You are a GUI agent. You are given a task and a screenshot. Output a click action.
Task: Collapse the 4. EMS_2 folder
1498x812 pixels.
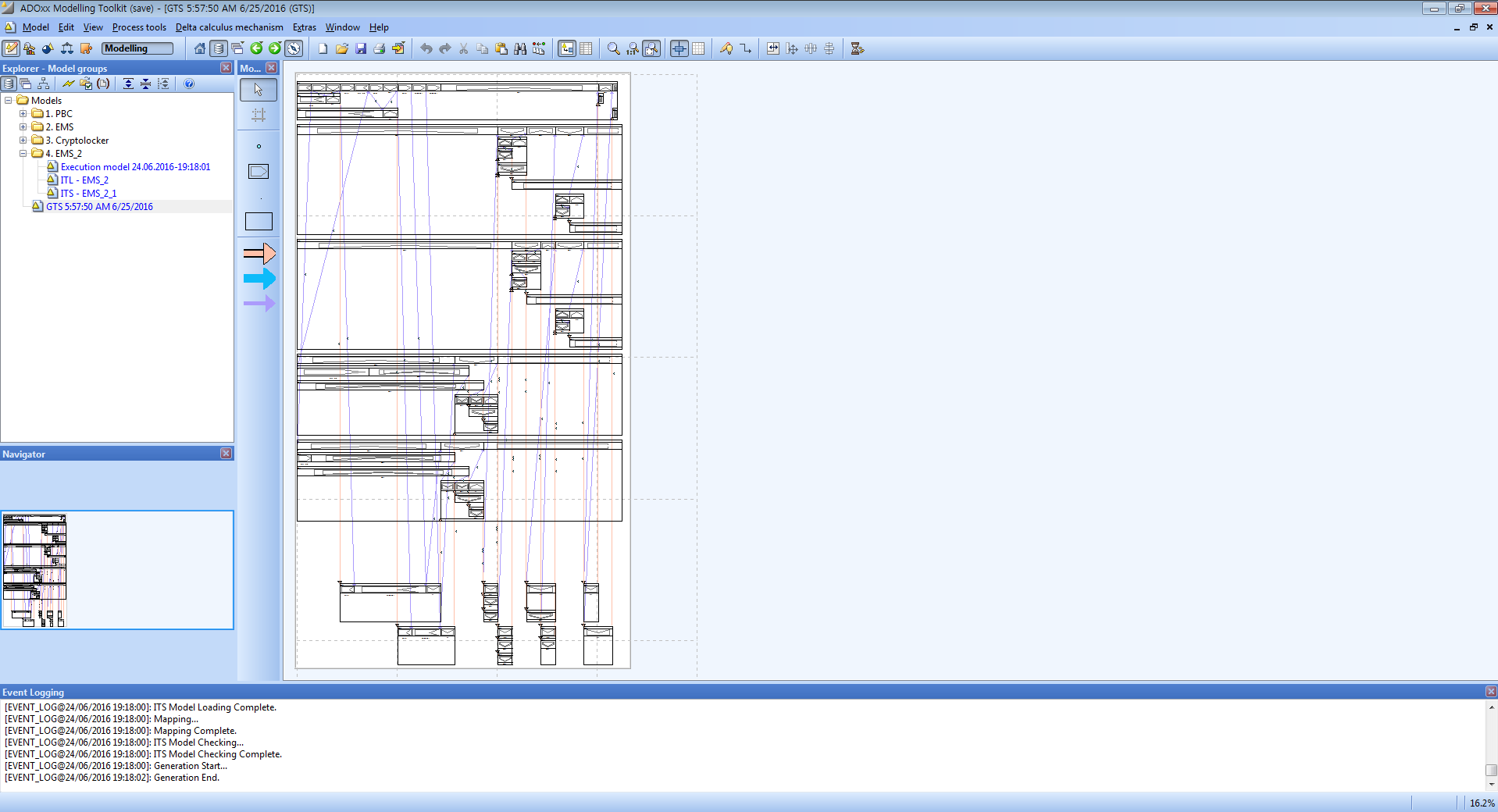pyautogui.click(x=23, y=153)
